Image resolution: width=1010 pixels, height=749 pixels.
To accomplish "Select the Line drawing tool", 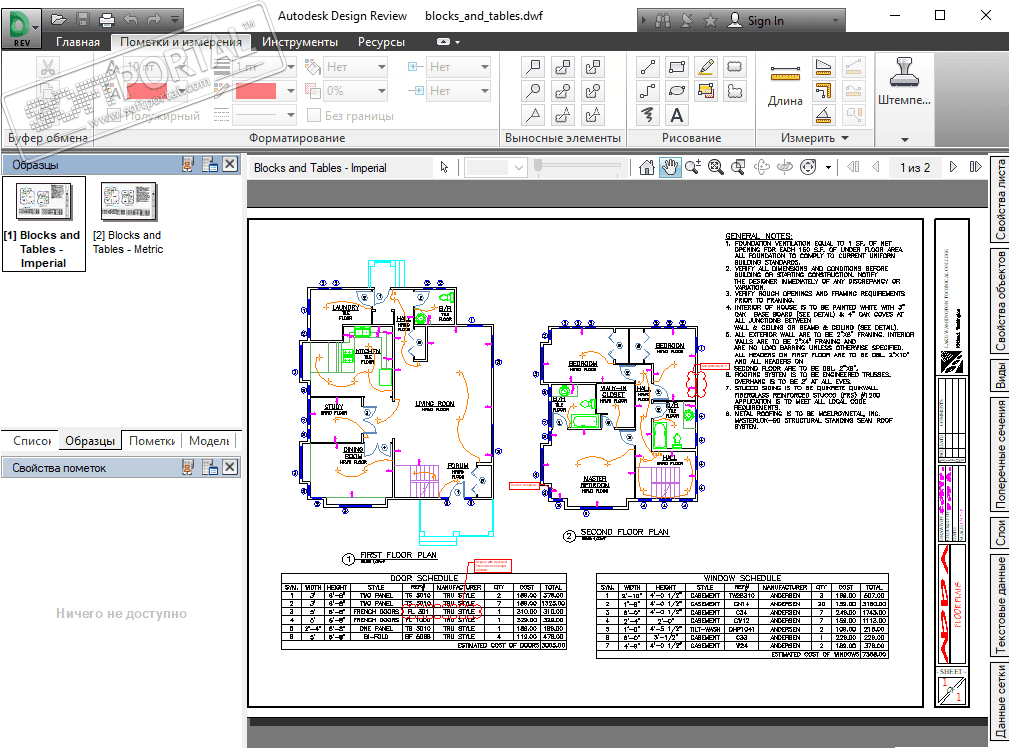I will [x=647, y=66].
